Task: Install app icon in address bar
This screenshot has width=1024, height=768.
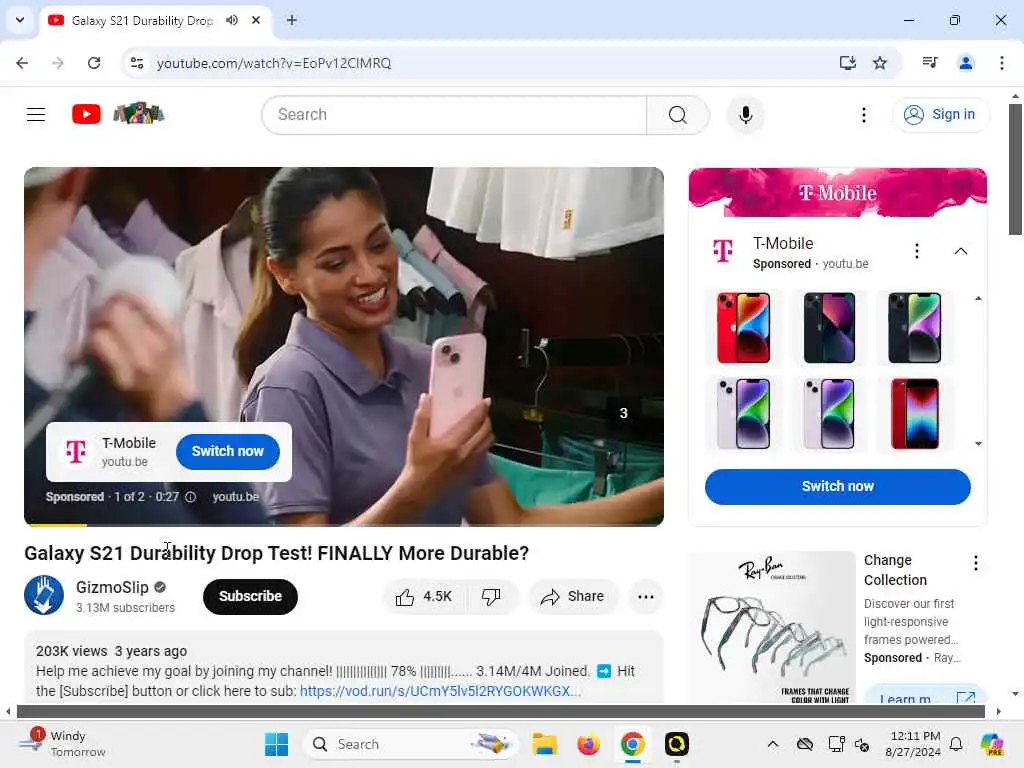Action: 847,63
